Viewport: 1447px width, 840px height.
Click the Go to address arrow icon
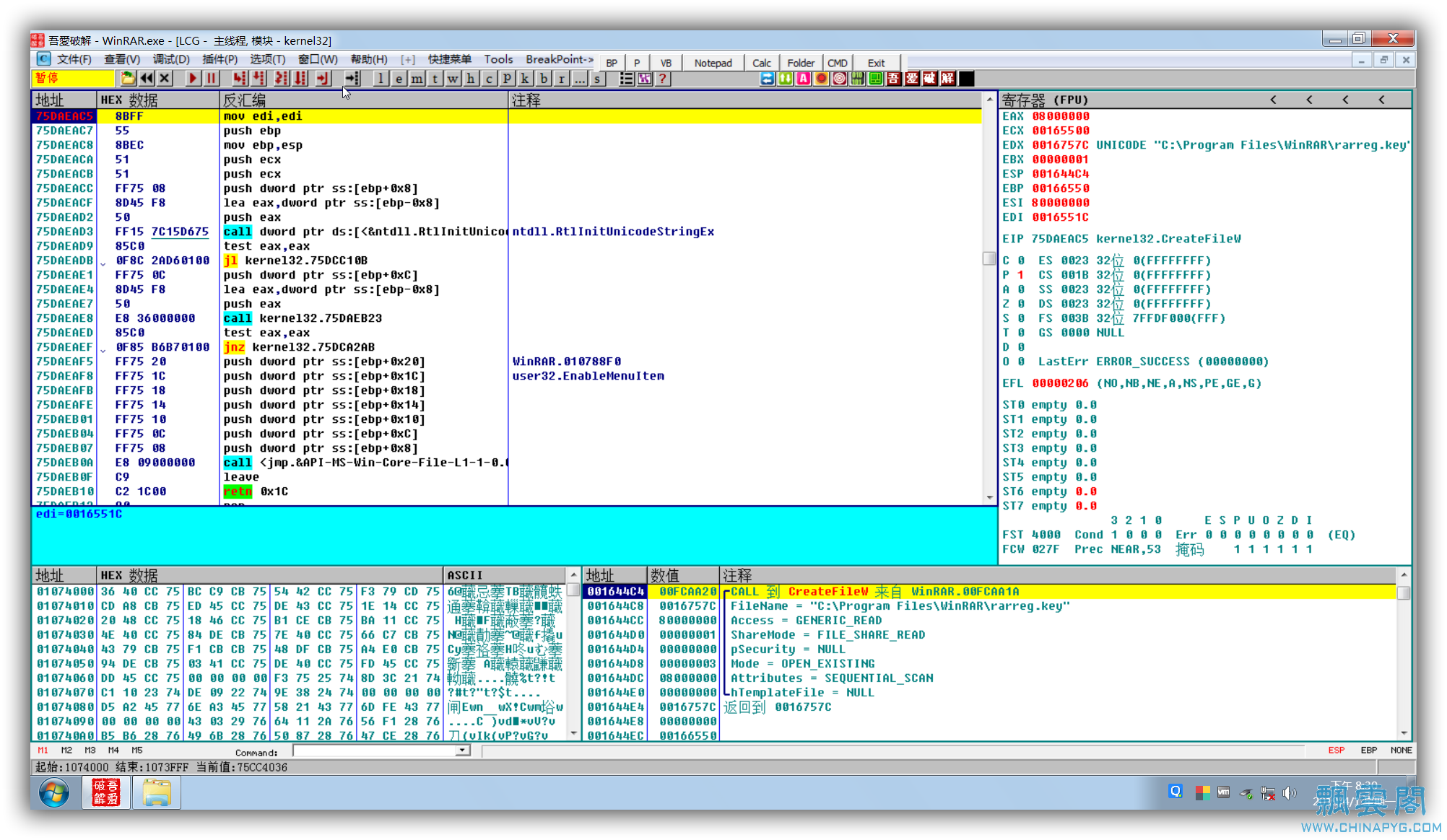pyautogui.click(x=352, y=79)
